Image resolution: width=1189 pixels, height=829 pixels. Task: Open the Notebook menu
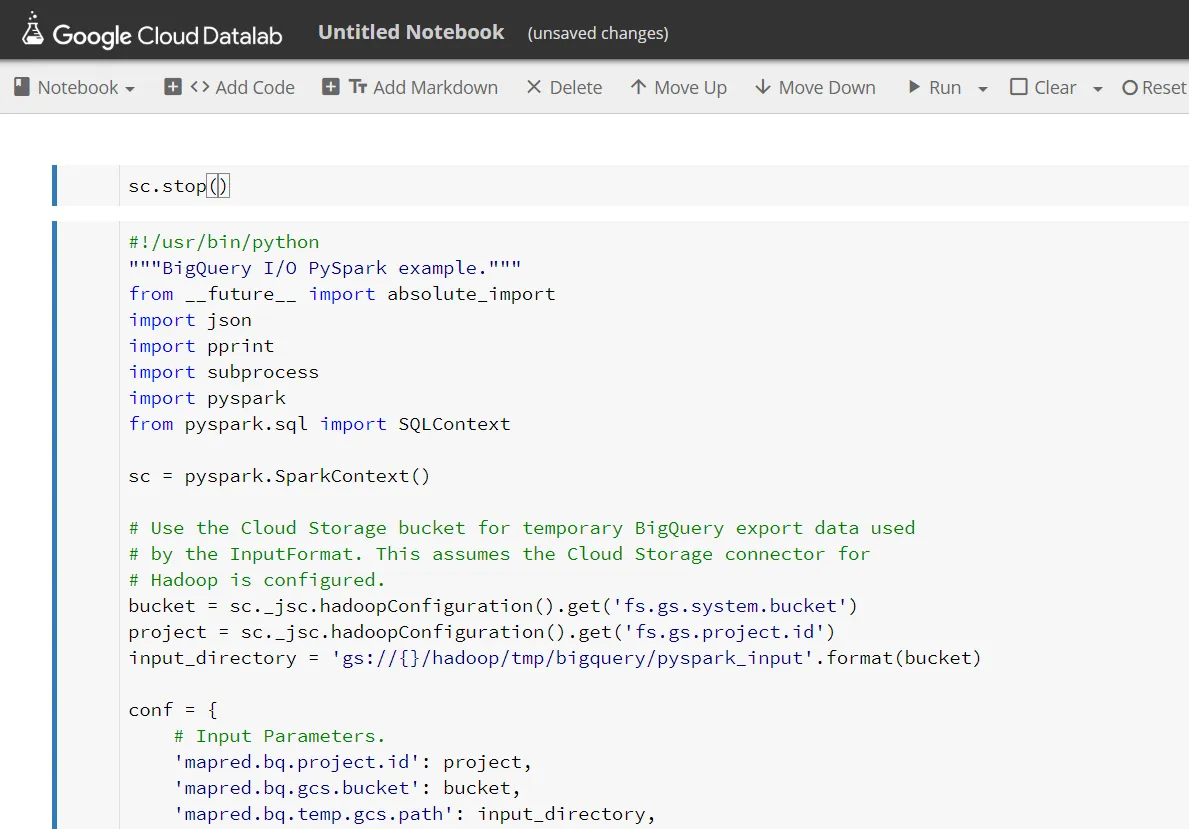(x=74, y=88)
